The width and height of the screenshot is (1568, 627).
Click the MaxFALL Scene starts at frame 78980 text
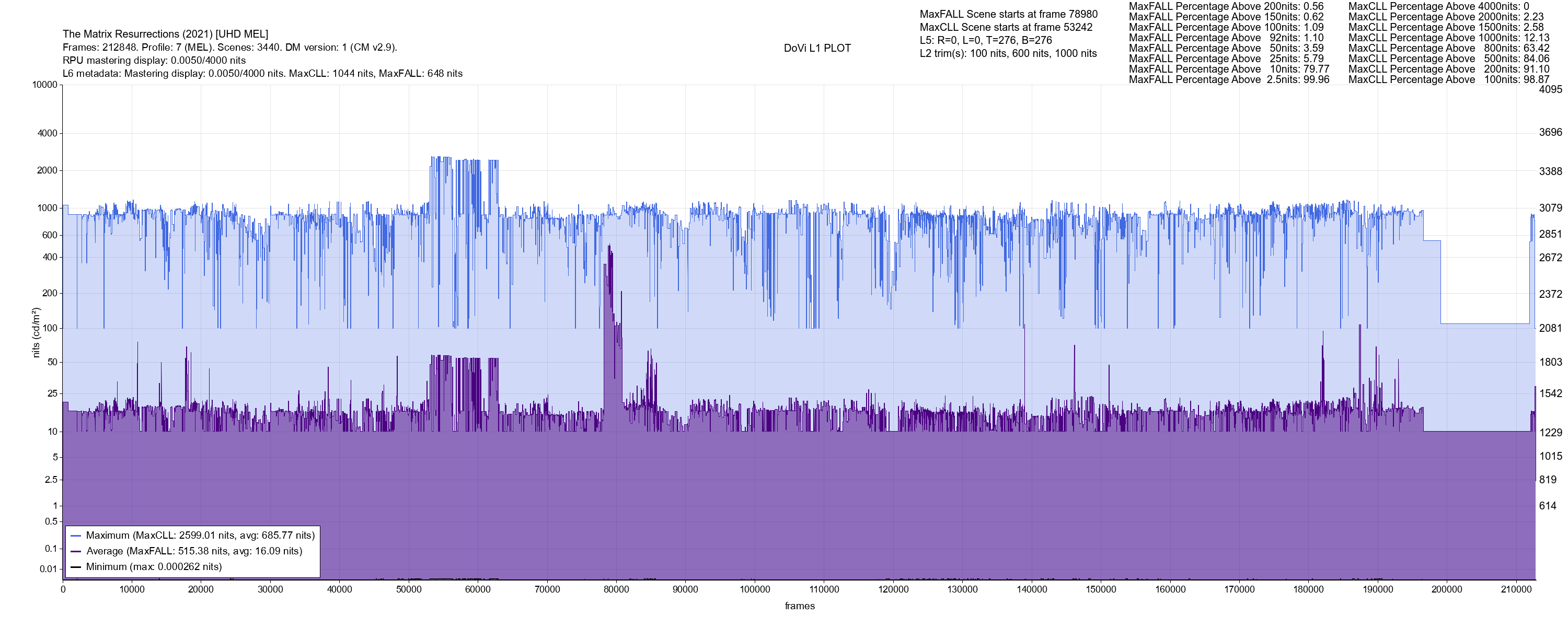click(x=1008, y=14)
